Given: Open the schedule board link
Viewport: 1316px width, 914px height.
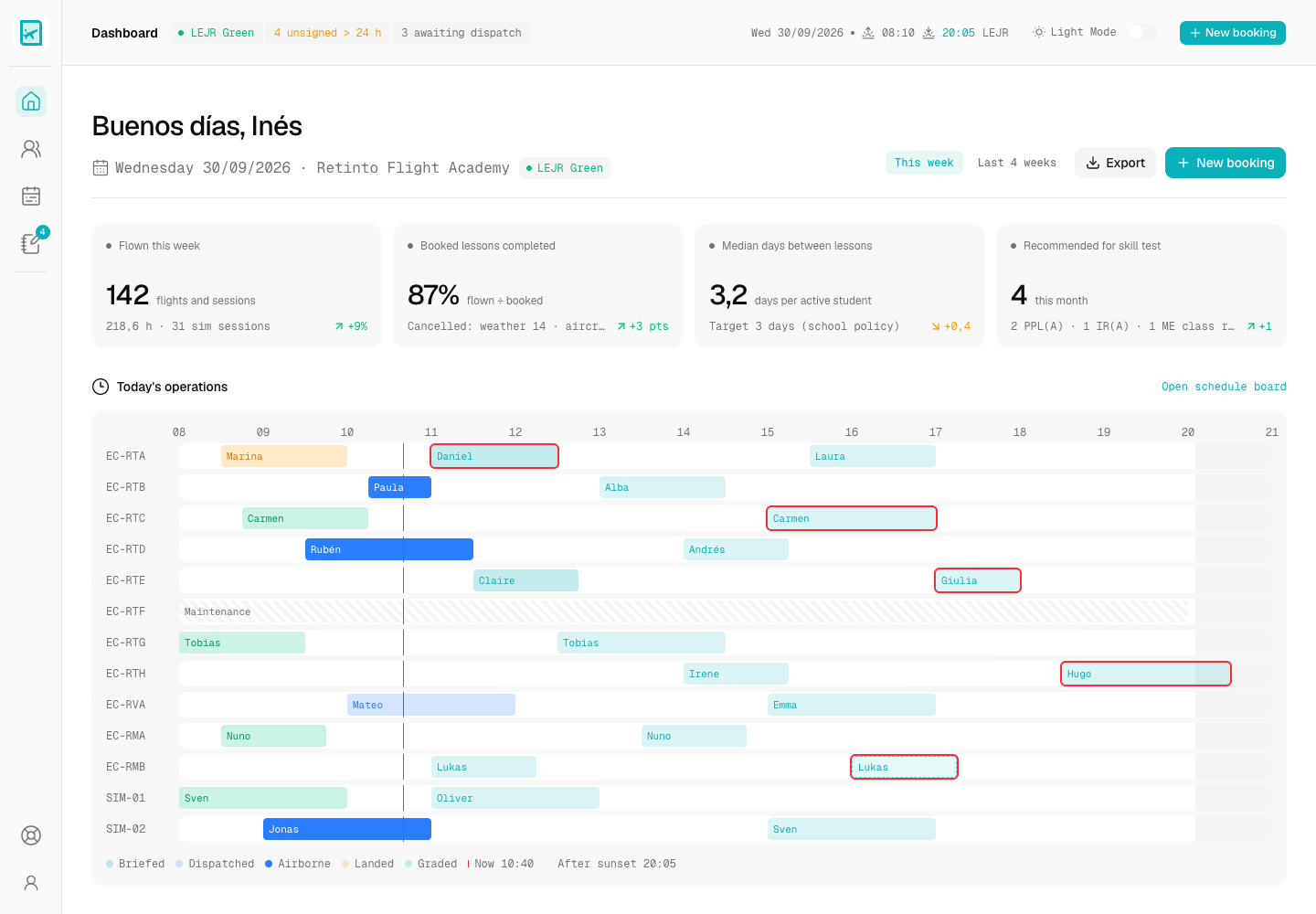Looking at the screenshot, I should tap(1224, 387).
